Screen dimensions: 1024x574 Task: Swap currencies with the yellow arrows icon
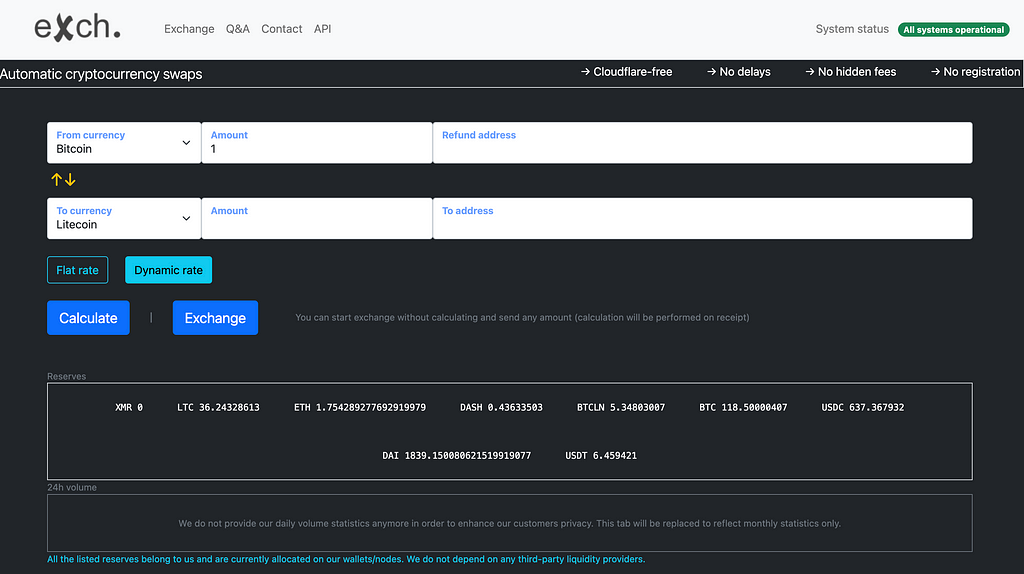pos(63,179)
